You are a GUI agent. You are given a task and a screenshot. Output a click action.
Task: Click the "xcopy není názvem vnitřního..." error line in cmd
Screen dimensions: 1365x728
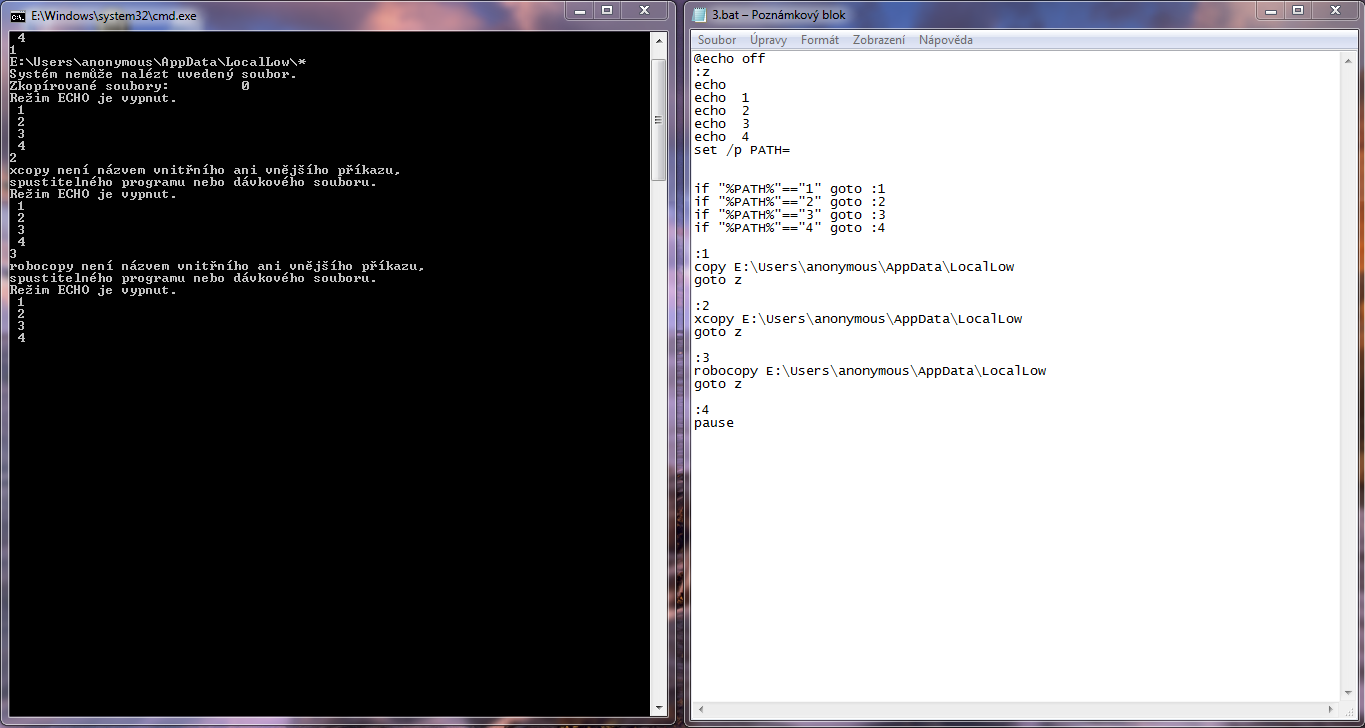[205, 170]
